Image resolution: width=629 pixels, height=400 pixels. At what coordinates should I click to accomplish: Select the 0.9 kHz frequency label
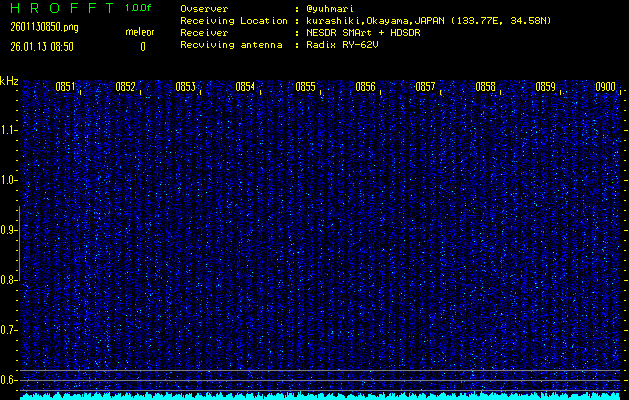9,230
